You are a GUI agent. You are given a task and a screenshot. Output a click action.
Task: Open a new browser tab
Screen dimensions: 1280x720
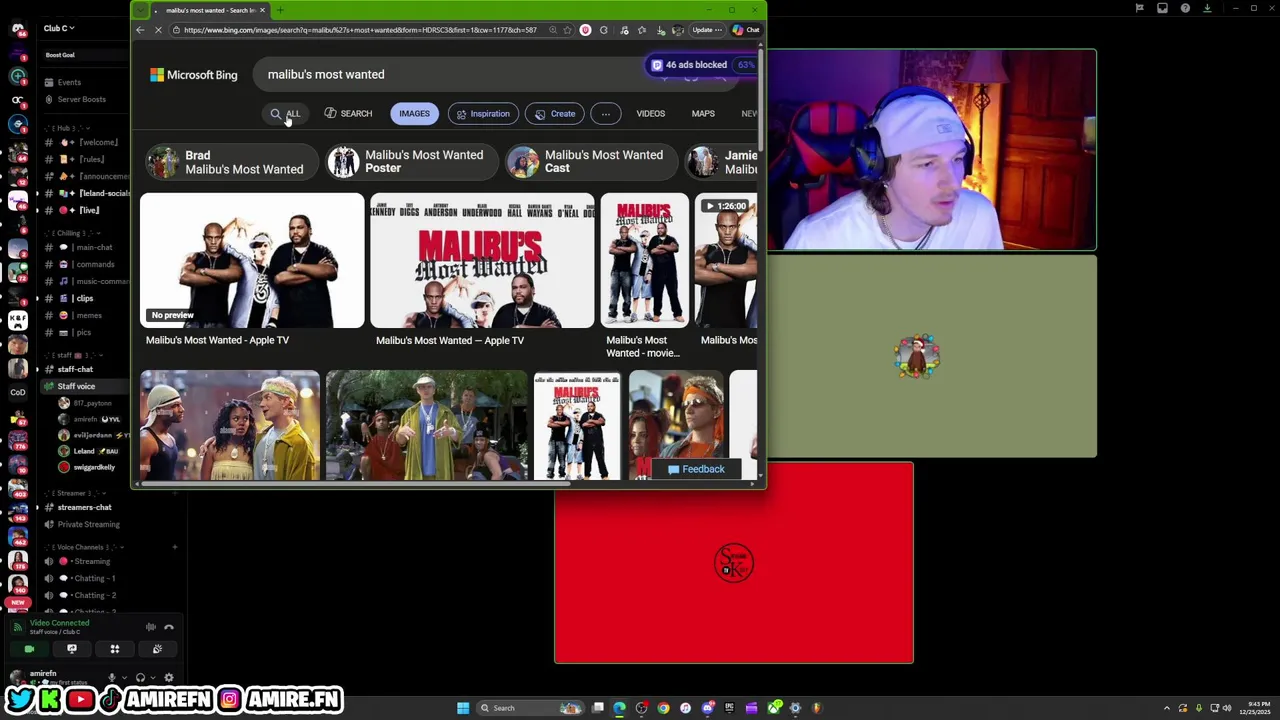click(x=280, y=10)
